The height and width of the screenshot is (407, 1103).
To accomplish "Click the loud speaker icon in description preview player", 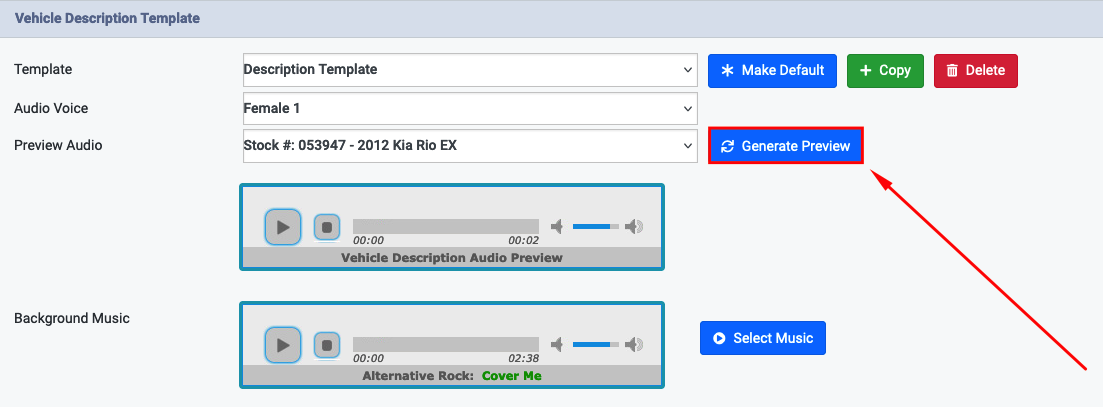I will tap(635, 226).
